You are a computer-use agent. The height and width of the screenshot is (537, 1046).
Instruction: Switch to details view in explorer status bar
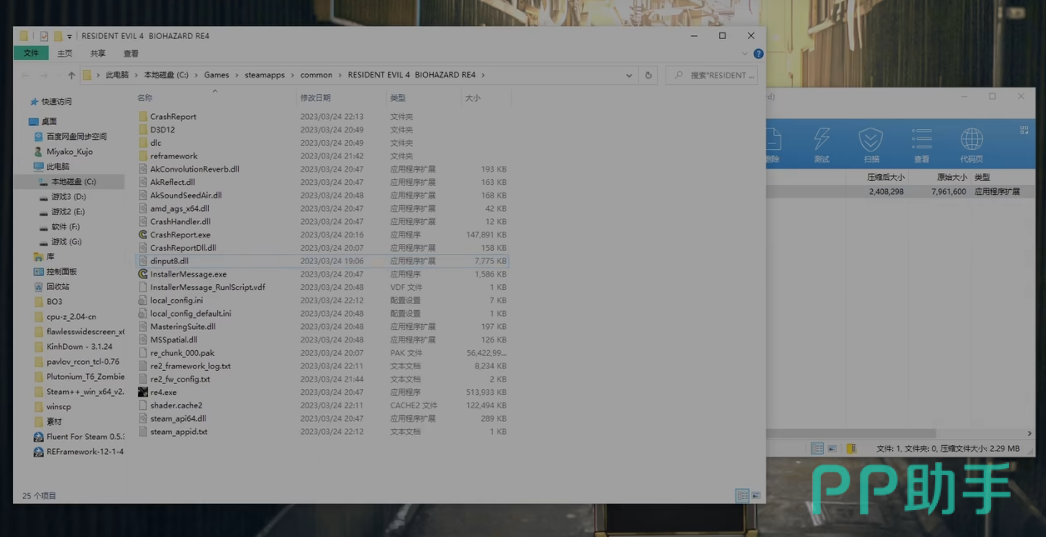(742, 495)
